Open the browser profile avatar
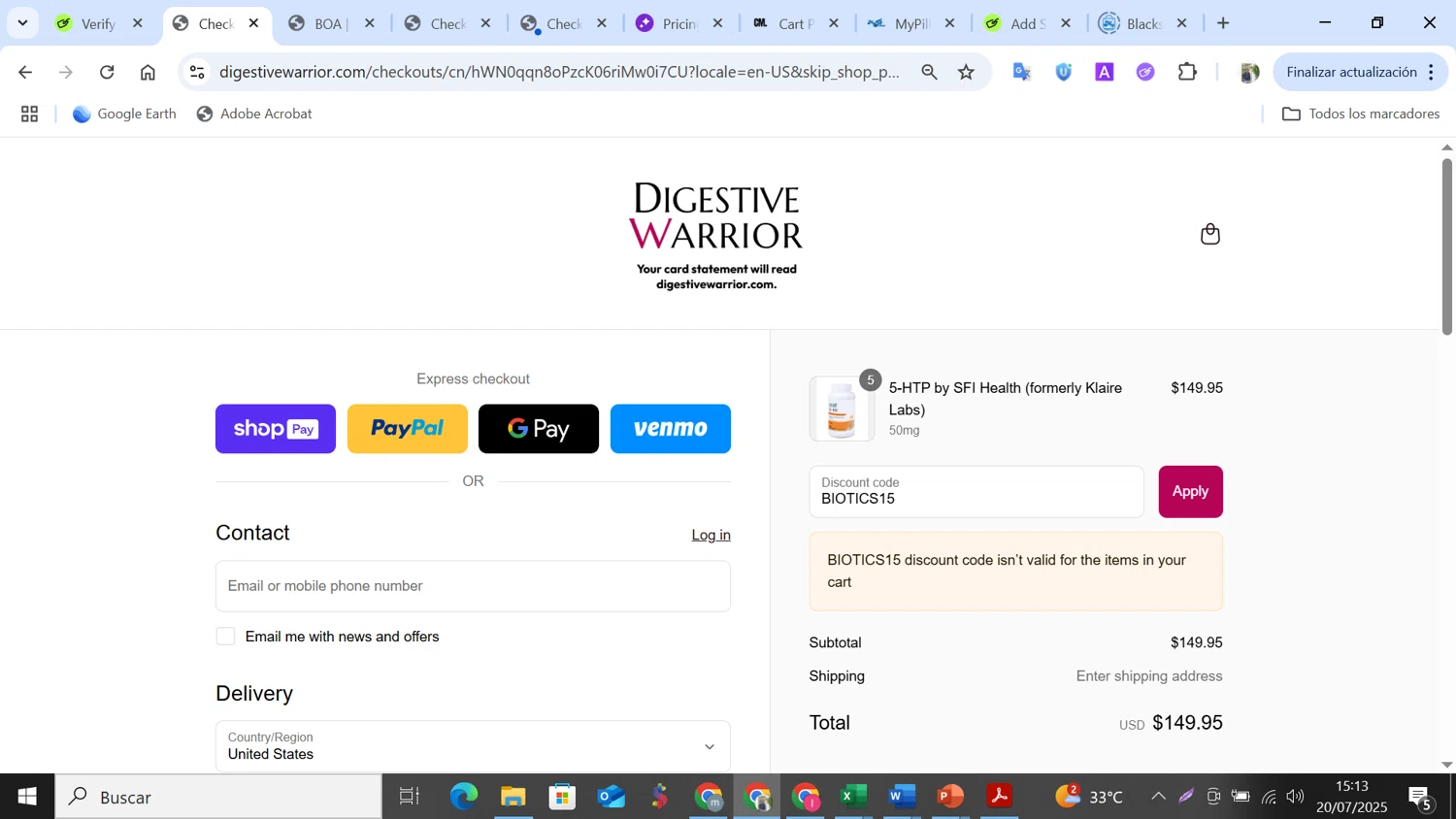 1249,72
